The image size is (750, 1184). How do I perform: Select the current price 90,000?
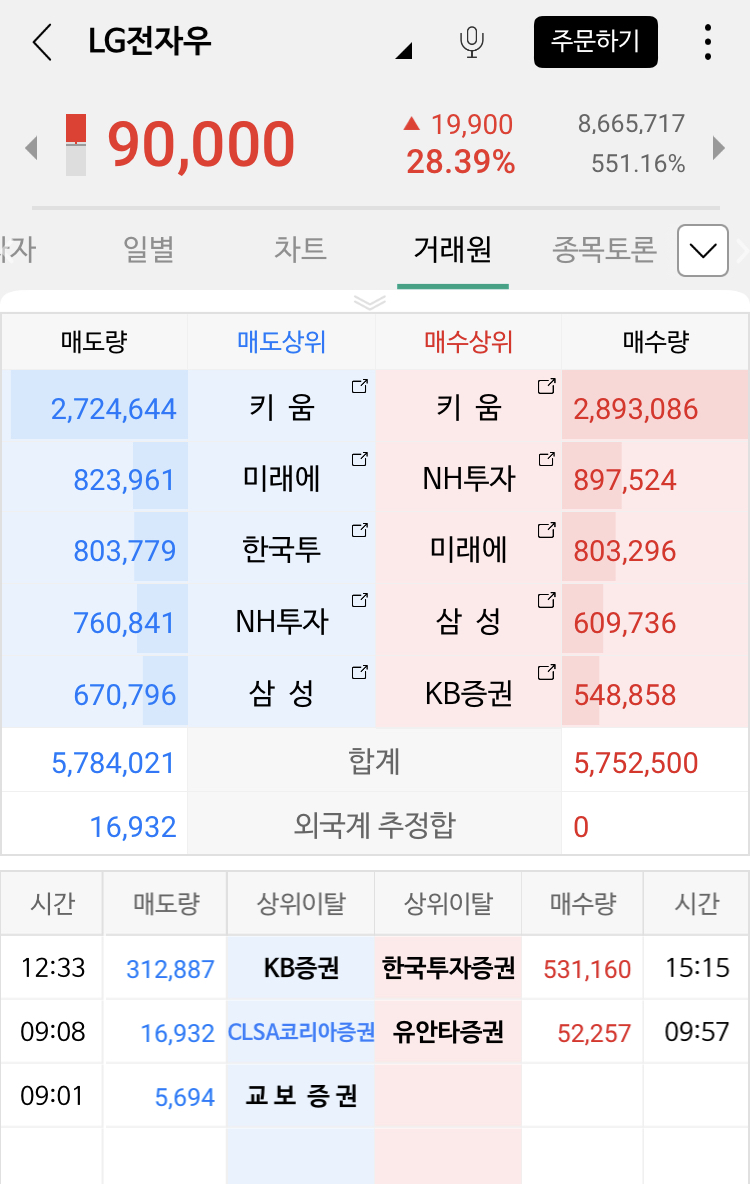pyautogui.click(x=201, y=144)
